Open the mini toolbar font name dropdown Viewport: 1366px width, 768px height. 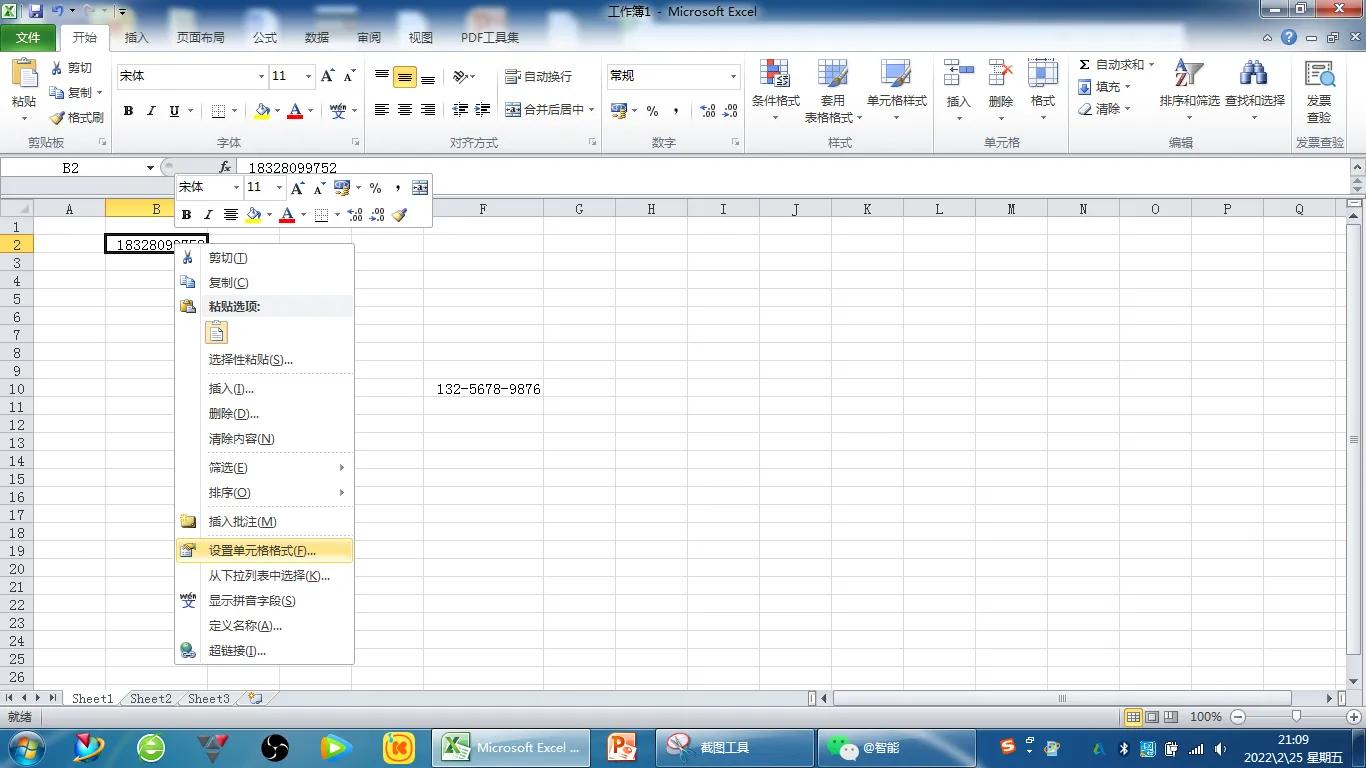(x=236, y=187)
